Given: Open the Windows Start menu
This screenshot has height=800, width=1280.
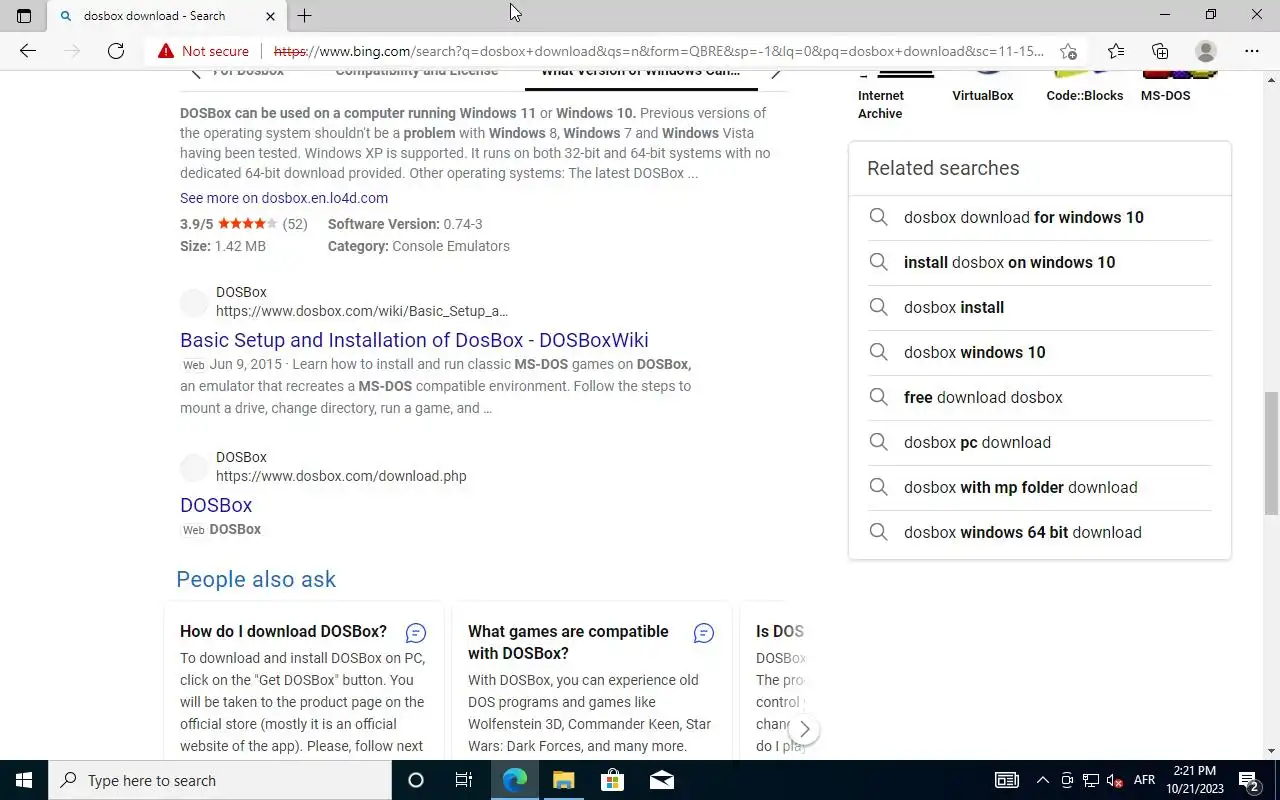Looking at the screenshot, I should [24, 780].
